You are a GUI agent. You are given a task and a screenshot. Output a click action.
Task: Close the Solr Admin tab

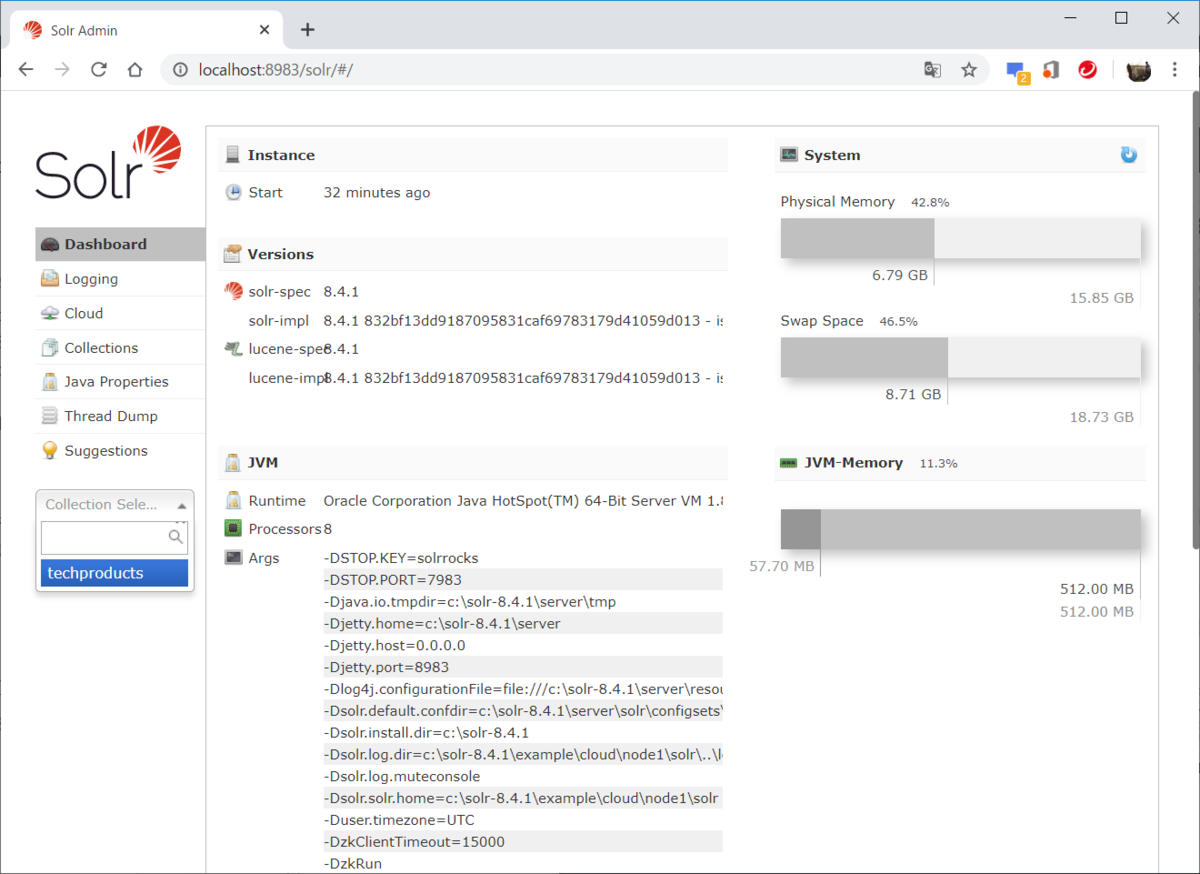point(264,30)
